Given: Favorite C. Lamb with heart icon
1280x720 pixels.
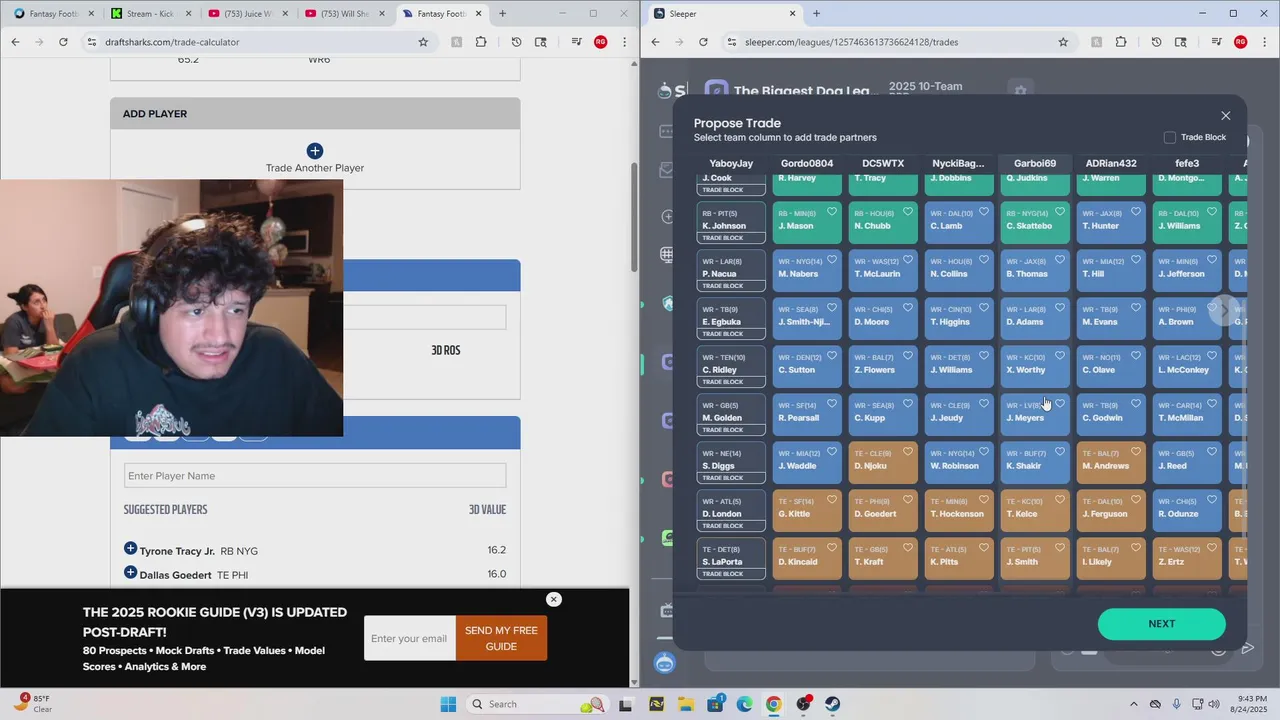Looking at the screenshot, I should tap(984, 212).
